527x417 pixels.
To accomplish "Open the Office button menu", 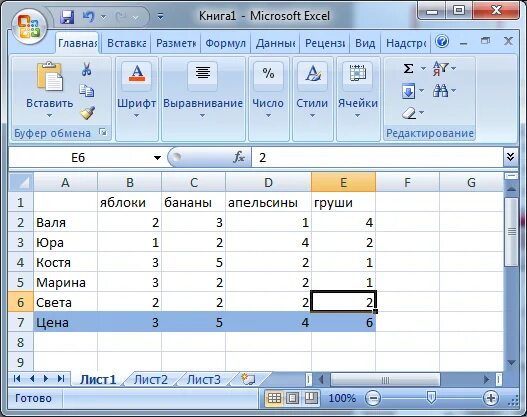I will coord(29,26).
